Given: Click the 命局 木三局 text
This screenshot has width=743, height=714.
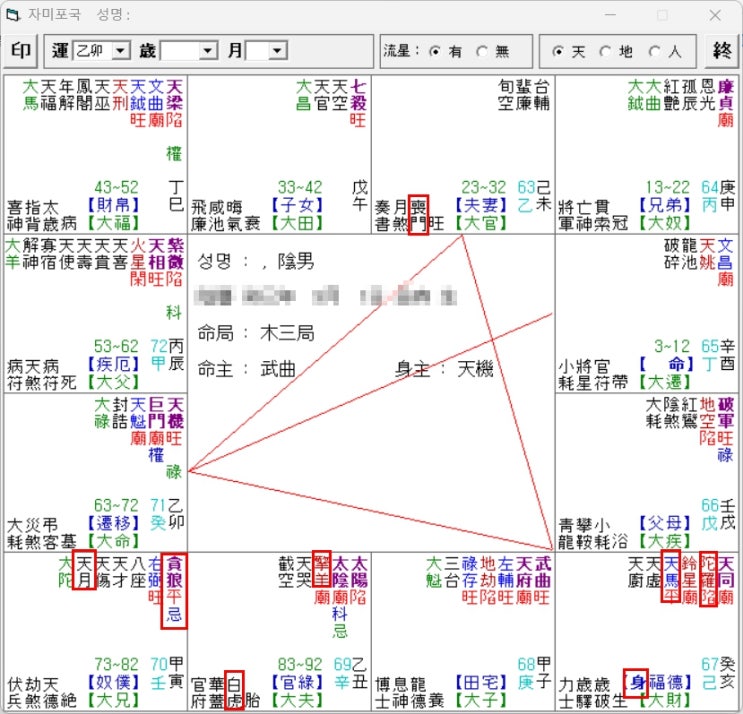Looking at the screenshot, I should (256, 334).
